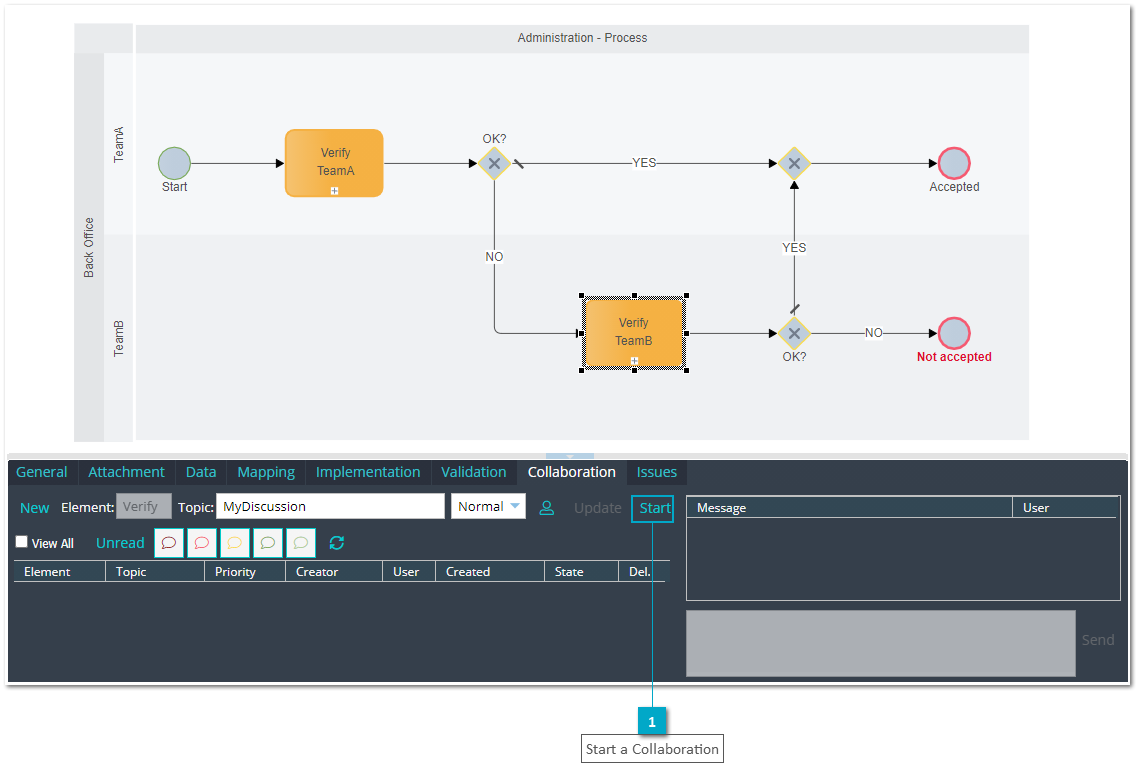Select the OK? gateway in TeamB lane

click(x=794, y=333)
